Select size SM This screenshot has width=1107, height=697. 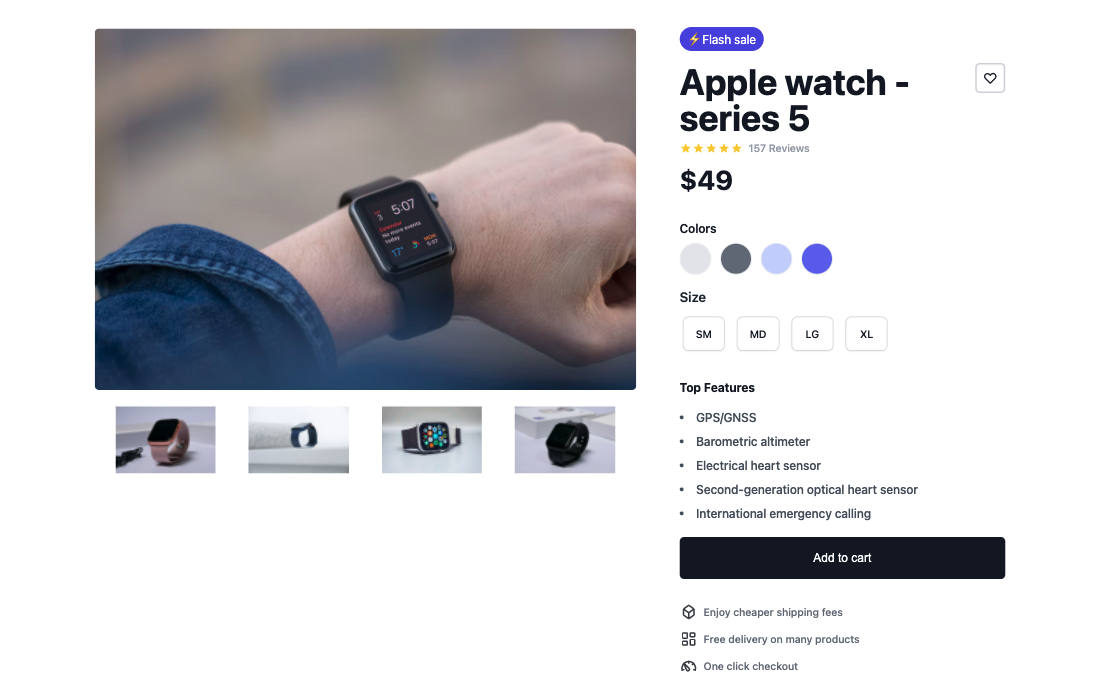click(703, 334)
